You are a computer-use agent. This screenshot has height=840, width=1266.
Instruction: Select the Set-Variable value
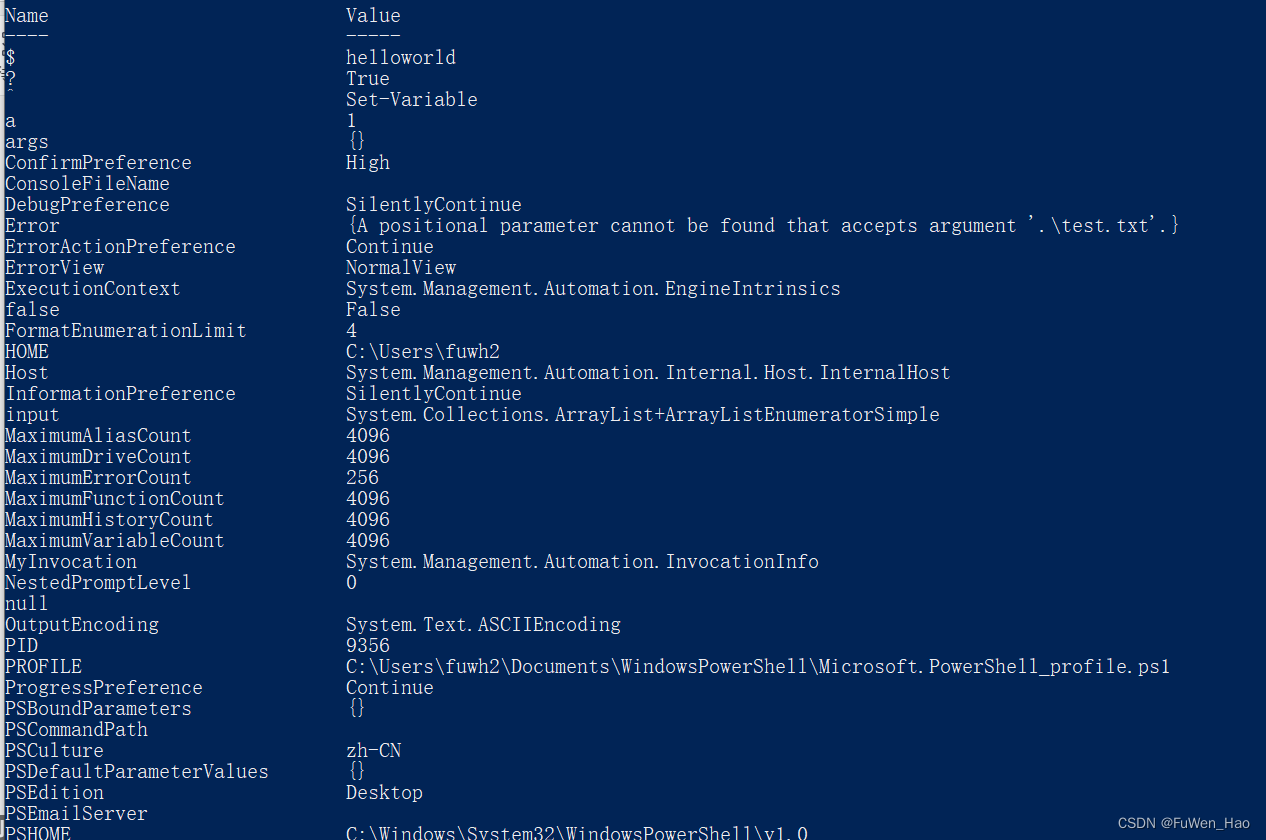pos(411,100)
